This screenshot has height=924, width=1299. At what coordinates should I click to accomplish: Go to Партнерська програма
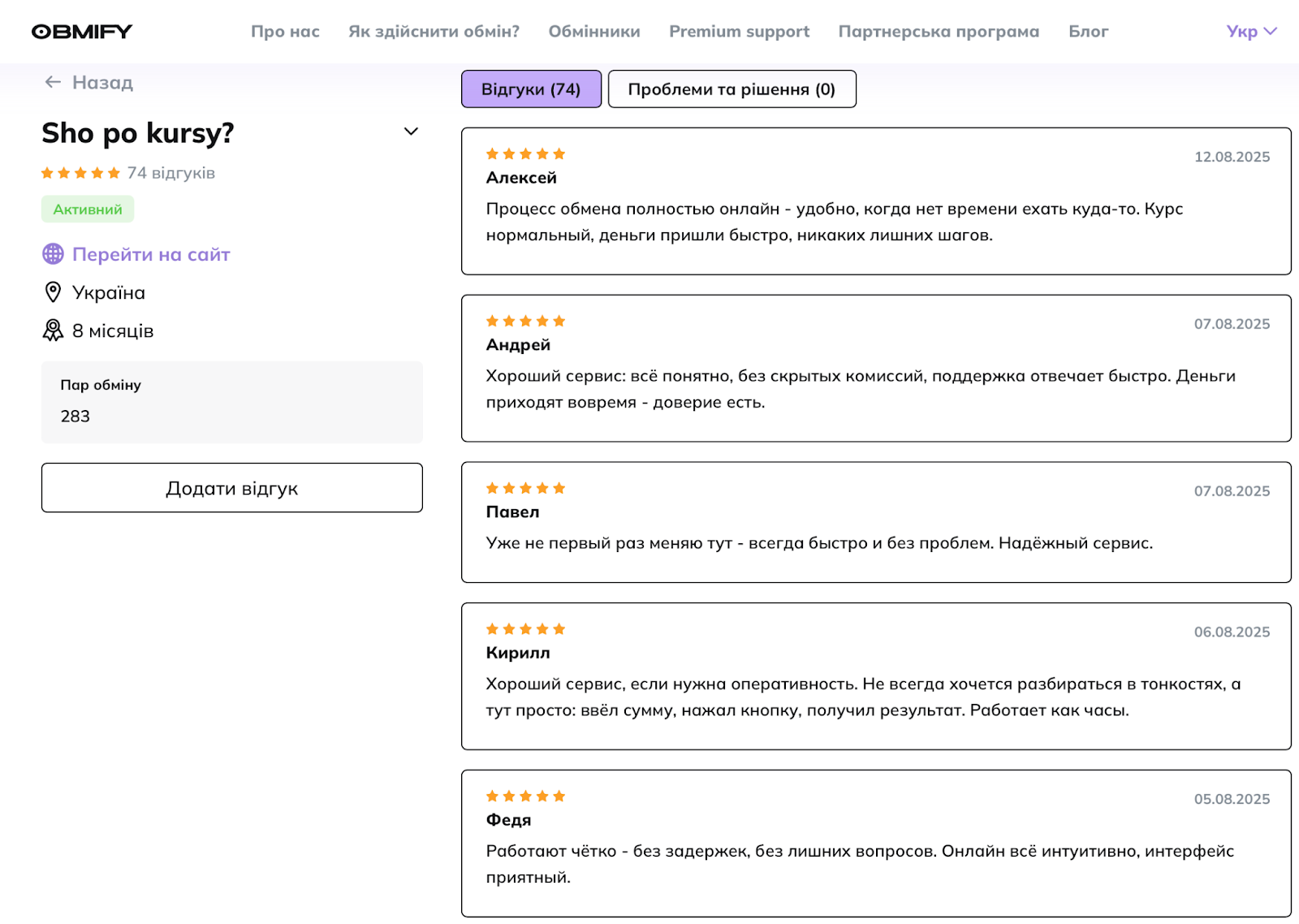[x=939, y=32]
